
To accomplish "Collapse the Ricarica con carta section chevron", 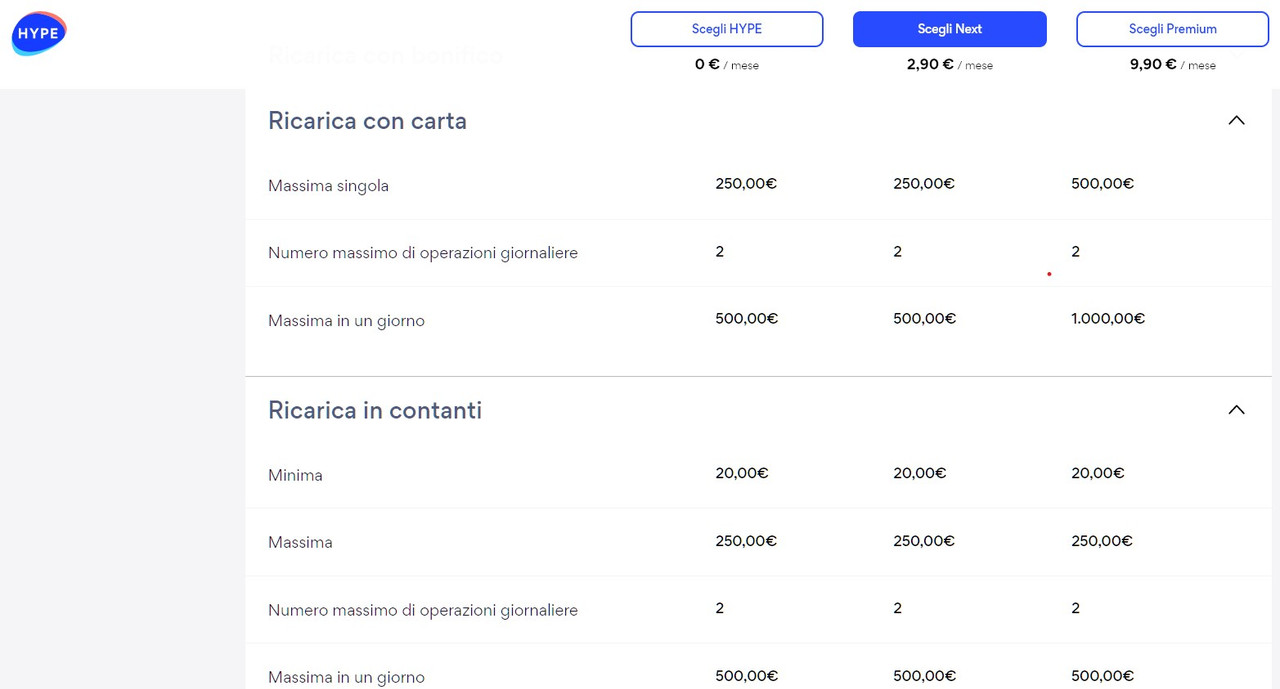I will (x=1236, y=121).
